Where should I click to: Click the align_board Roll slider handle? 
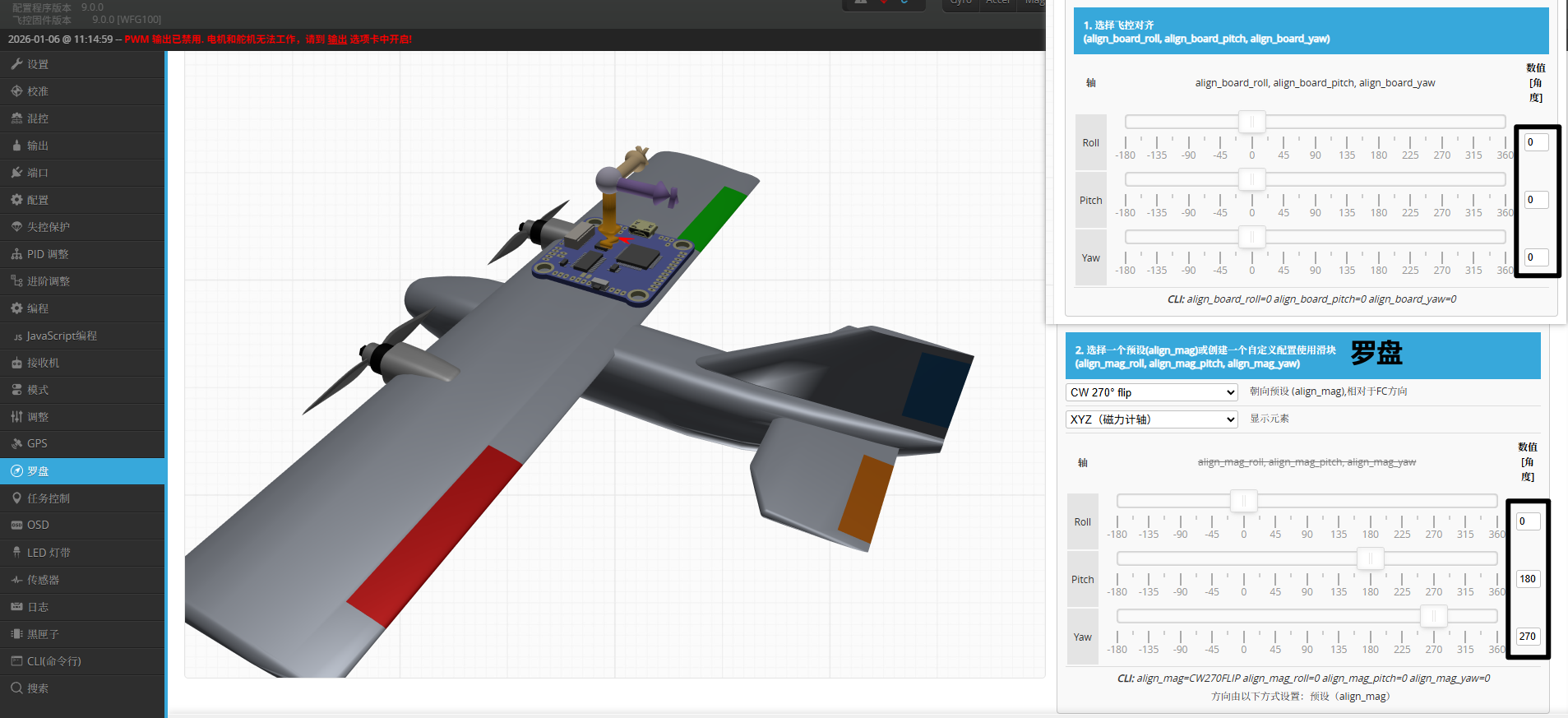(x=1252, y=122)
